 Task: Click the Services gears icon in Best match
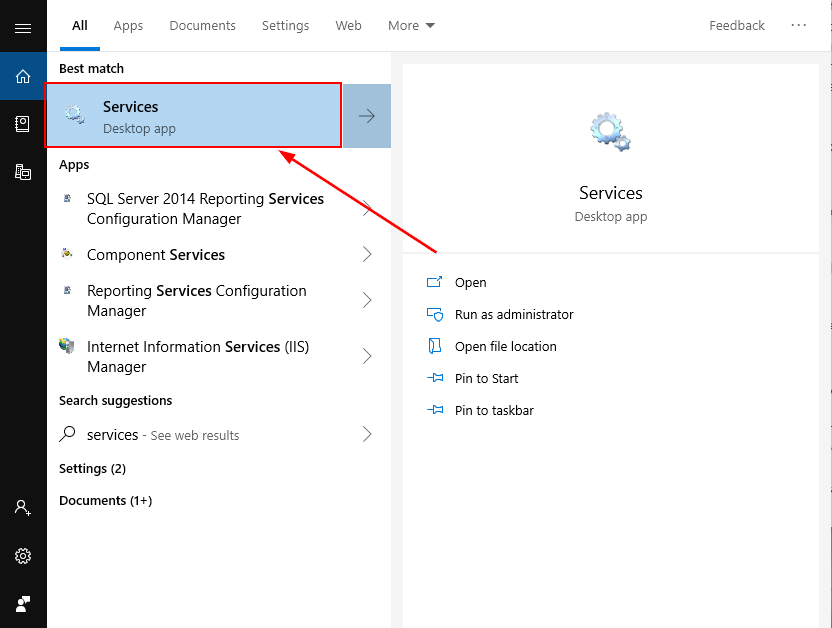click(x=75, y=115)
